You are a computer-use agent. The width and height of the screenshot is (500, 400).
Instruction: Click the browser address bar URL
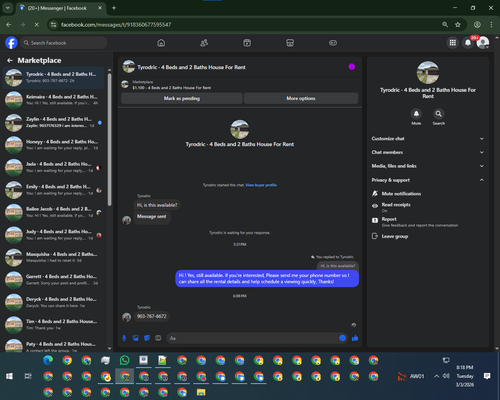pos(116,25)
